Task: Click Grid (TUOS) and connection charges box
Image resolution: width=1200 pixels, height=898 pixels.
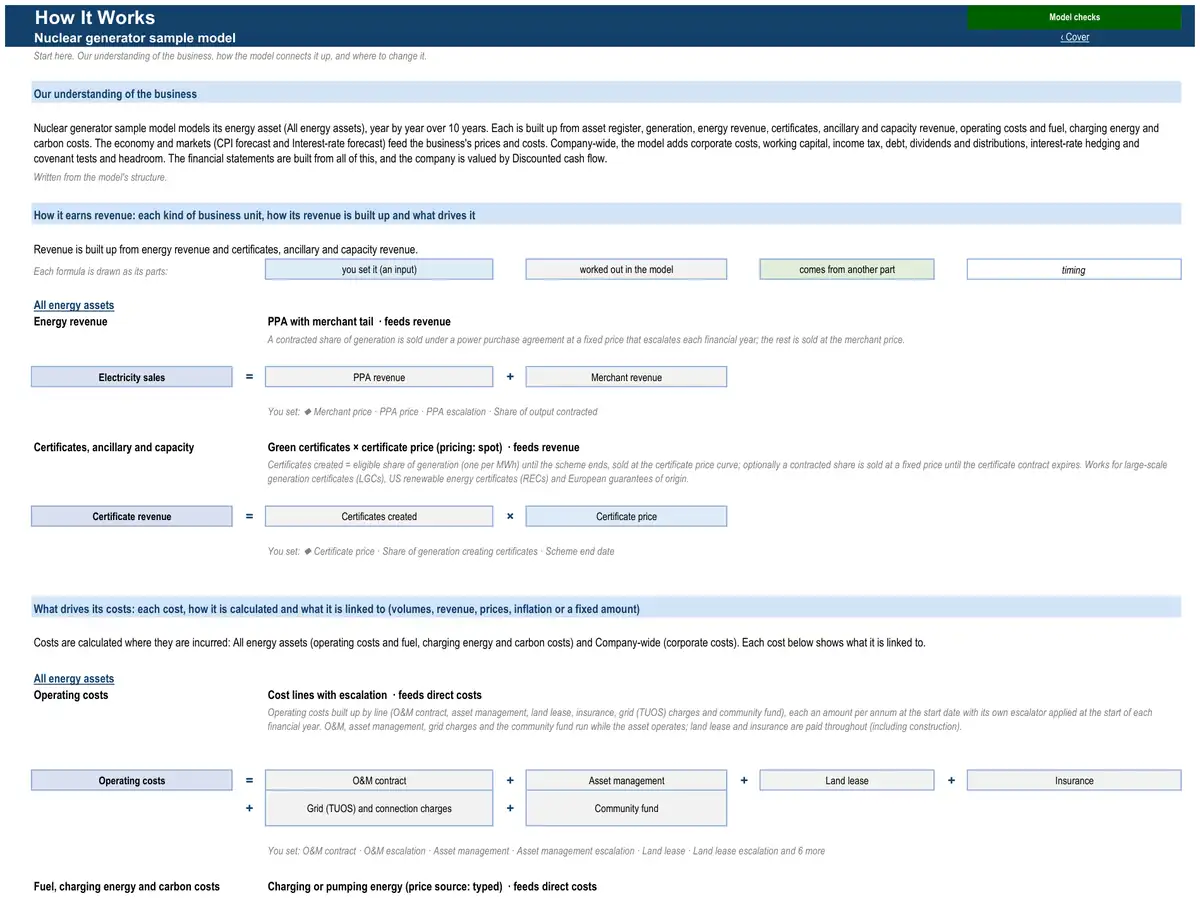Action: point(379,808)
